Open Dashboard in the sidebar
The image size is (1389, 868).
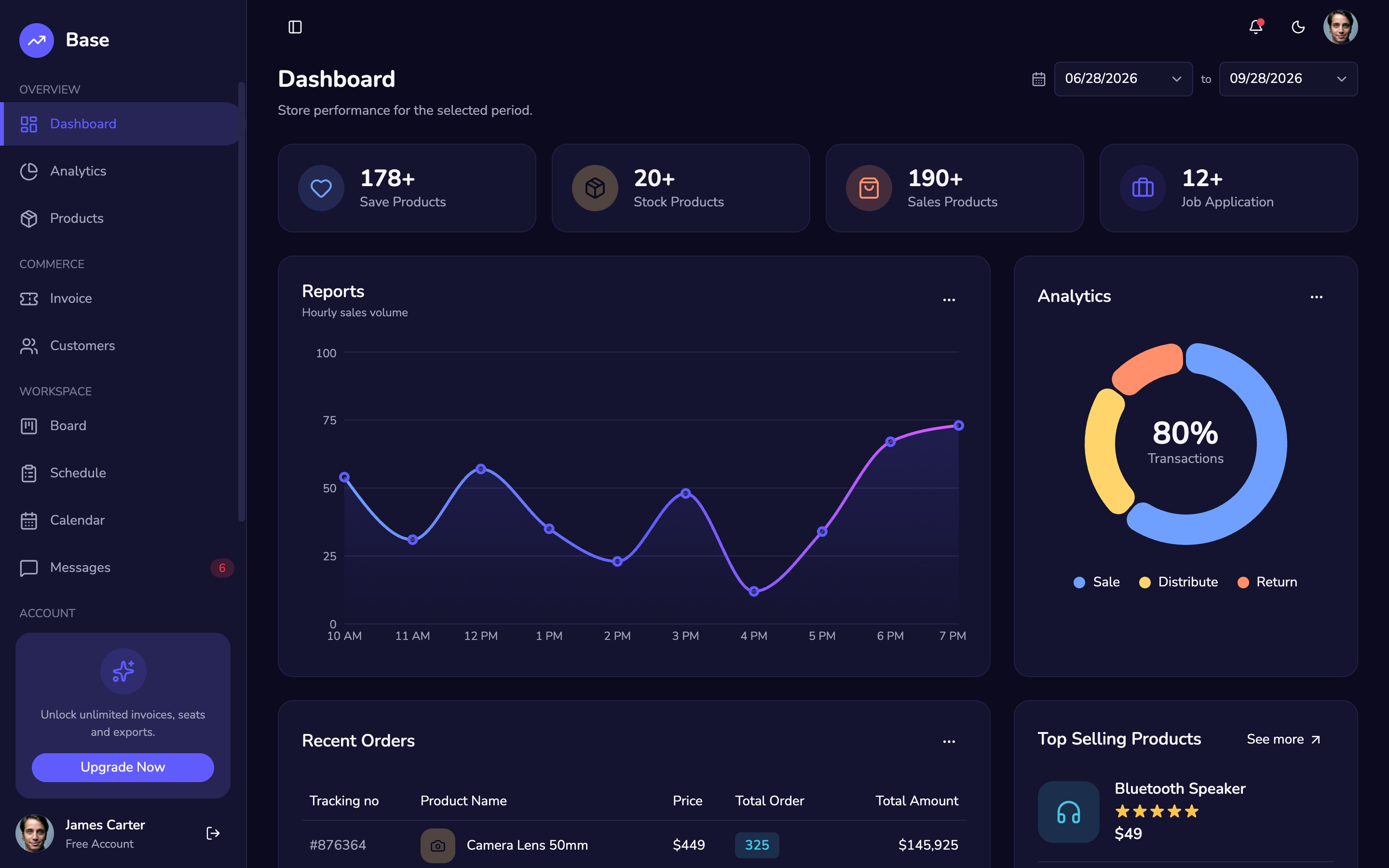pyautogui.click(x=121, y=123)
